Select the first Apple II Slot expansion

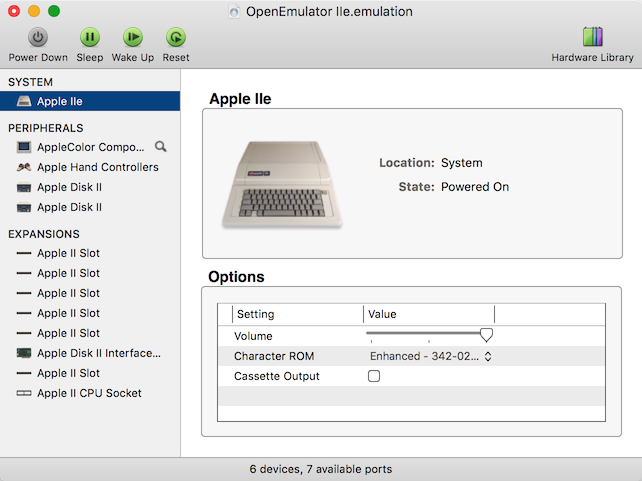tap(90, 253)
